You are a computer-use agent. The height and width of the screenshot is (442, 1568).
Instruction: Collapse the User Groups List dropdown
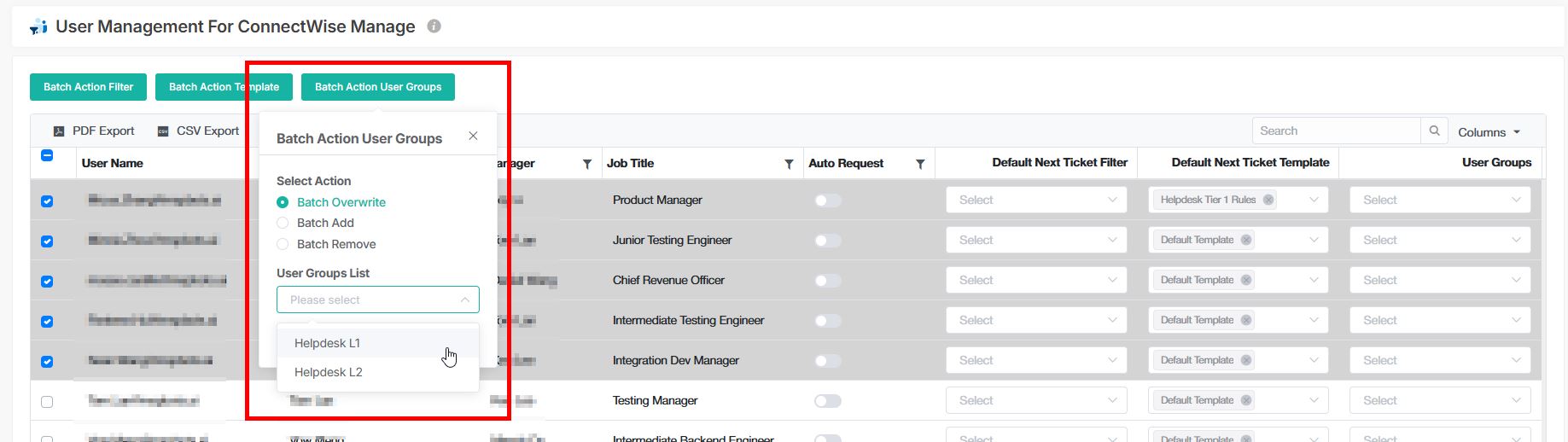(x=464, y=300)
